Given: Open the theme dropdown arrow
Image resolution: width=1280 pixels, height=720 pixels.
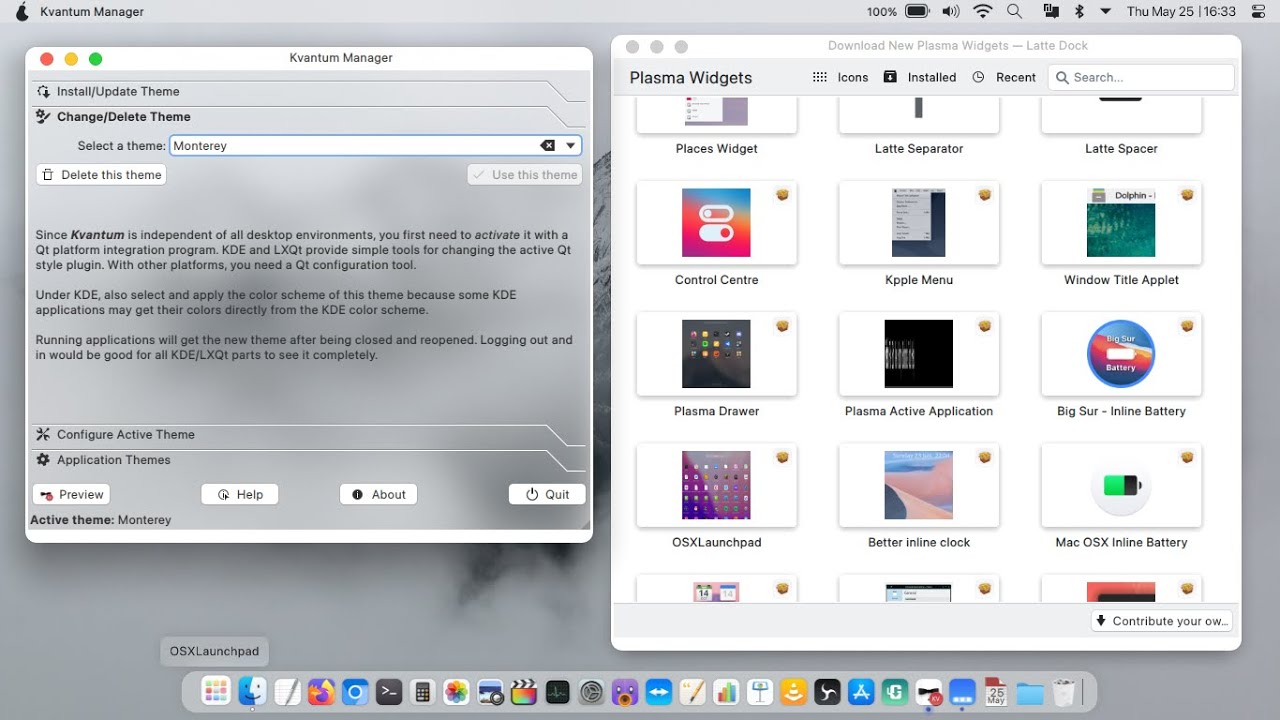Looking at the screenshot, I should [571, 146].
